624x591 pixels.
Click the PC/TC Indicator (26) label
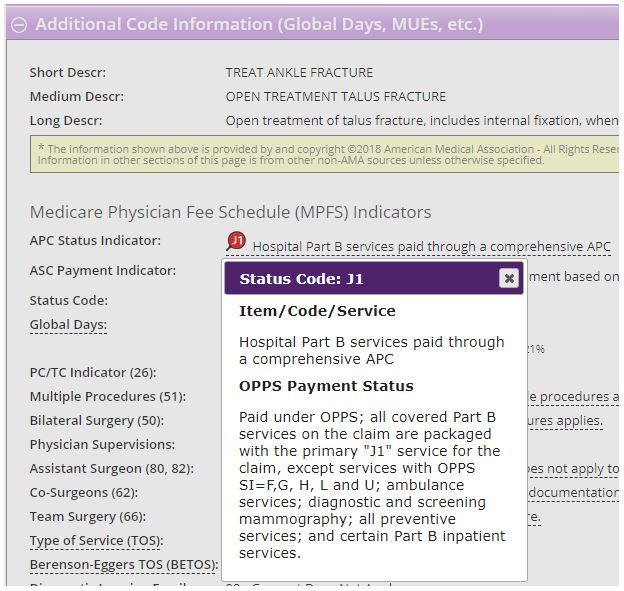[x=93, y=373]
